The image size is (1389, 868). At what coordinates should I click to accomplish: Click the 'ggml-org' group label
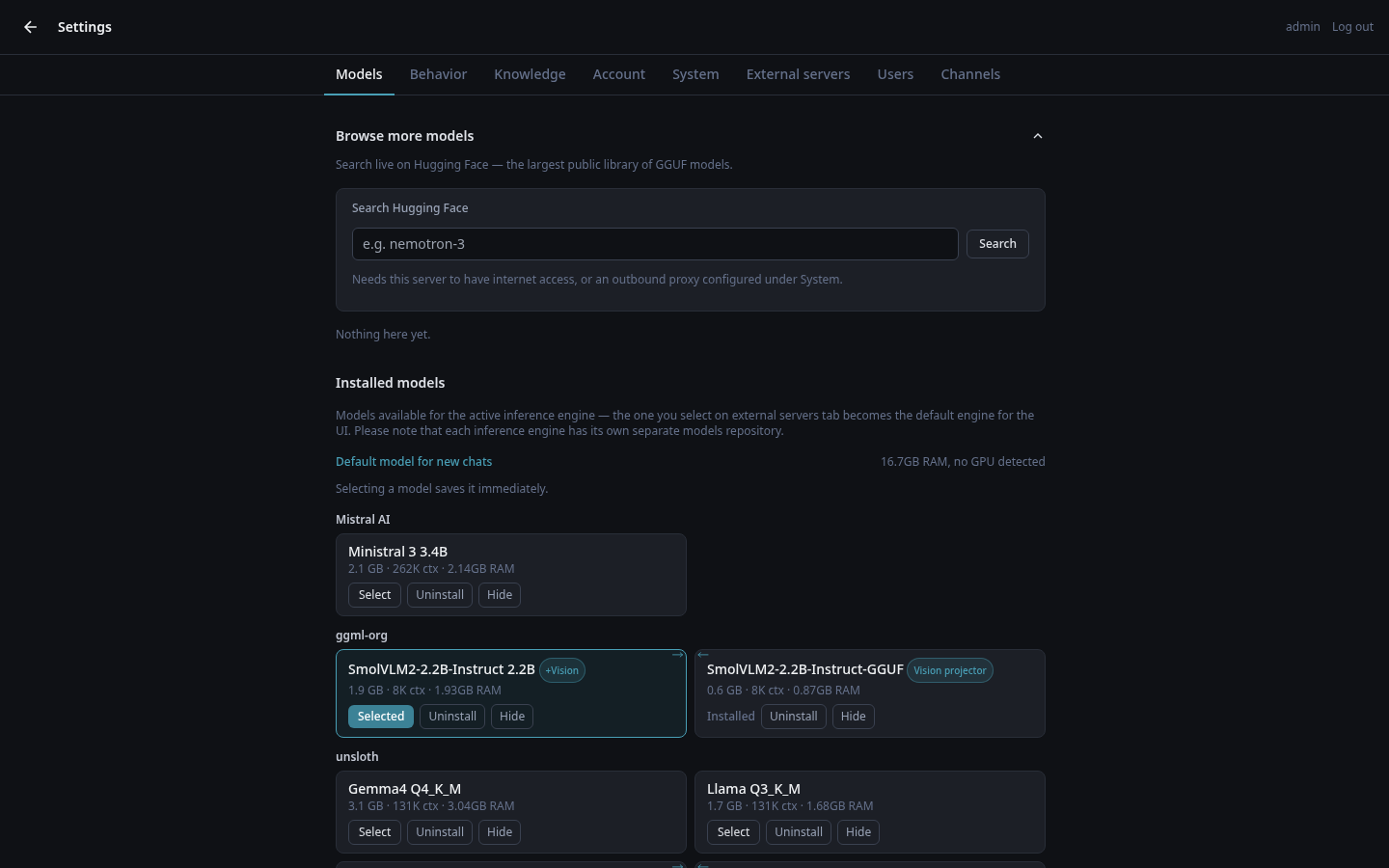[x=362, y=636]
